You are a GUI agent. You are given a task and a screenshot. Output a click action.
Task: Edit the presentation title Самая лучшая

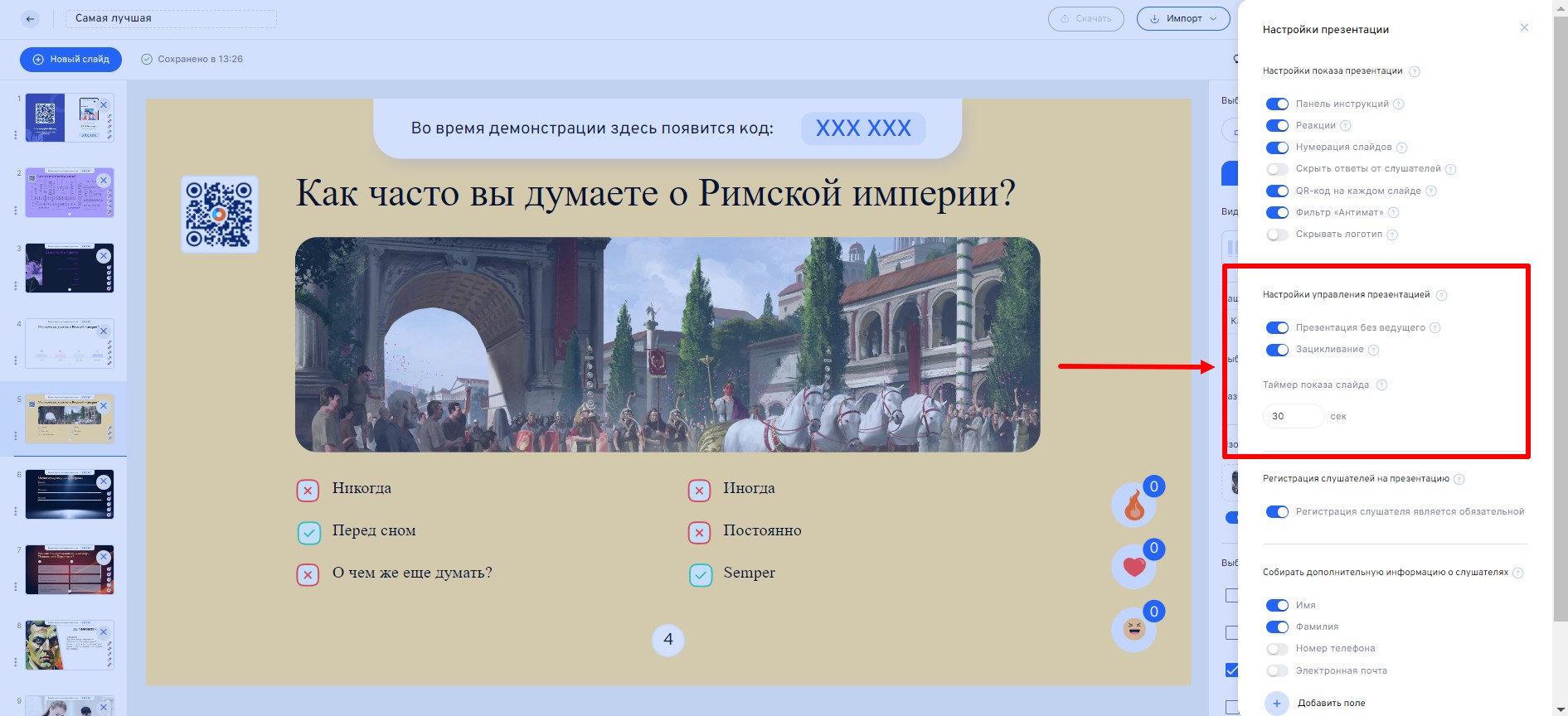[x=171, y=18]
